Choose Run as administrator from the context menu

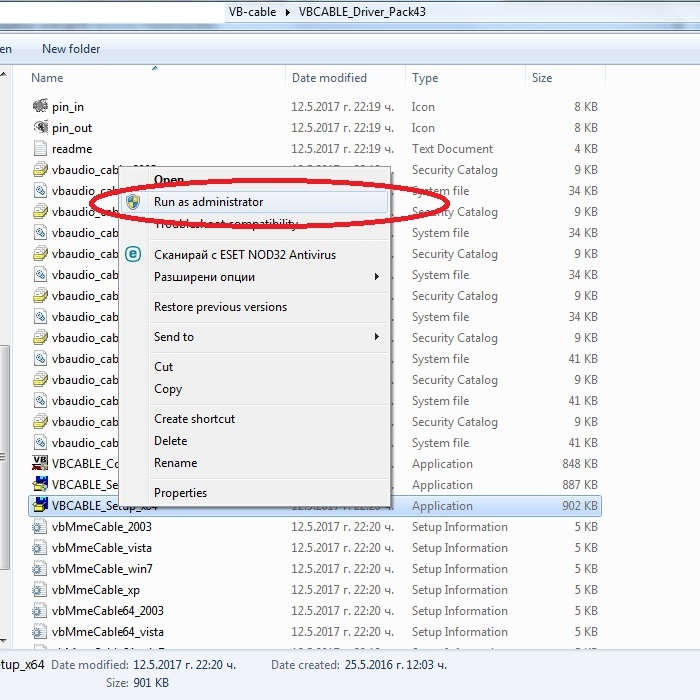254,202
